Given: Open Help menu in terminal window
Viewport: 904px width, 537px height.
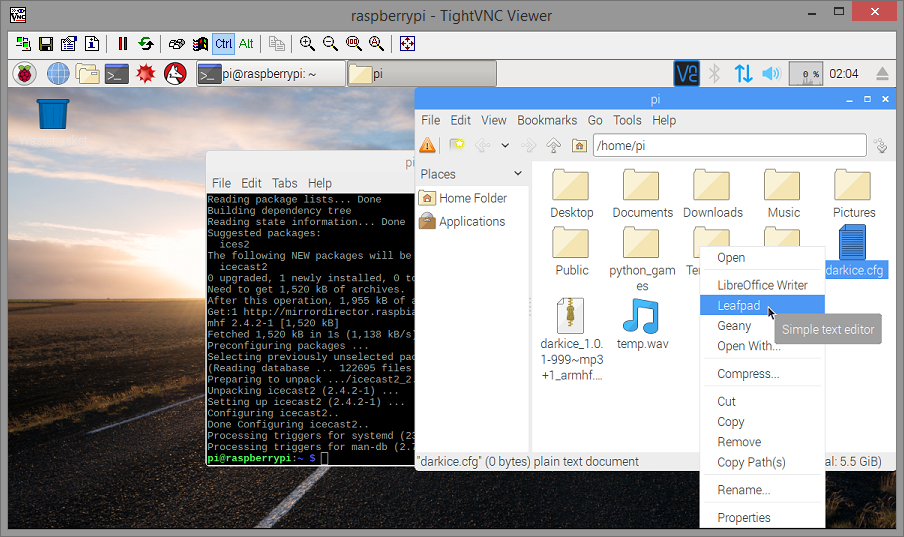Looking at the screenshot, I should point(320,183).
